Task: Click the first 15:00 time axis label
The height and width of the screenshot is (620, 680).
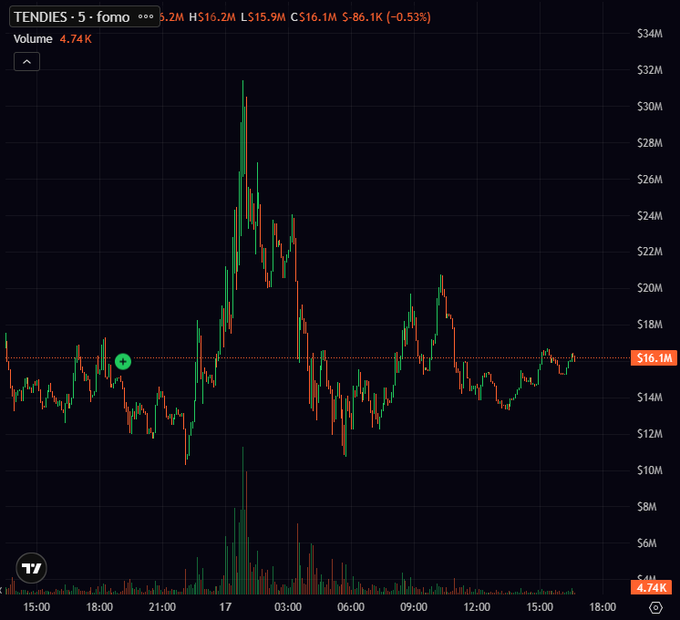Action: (36, 607)
